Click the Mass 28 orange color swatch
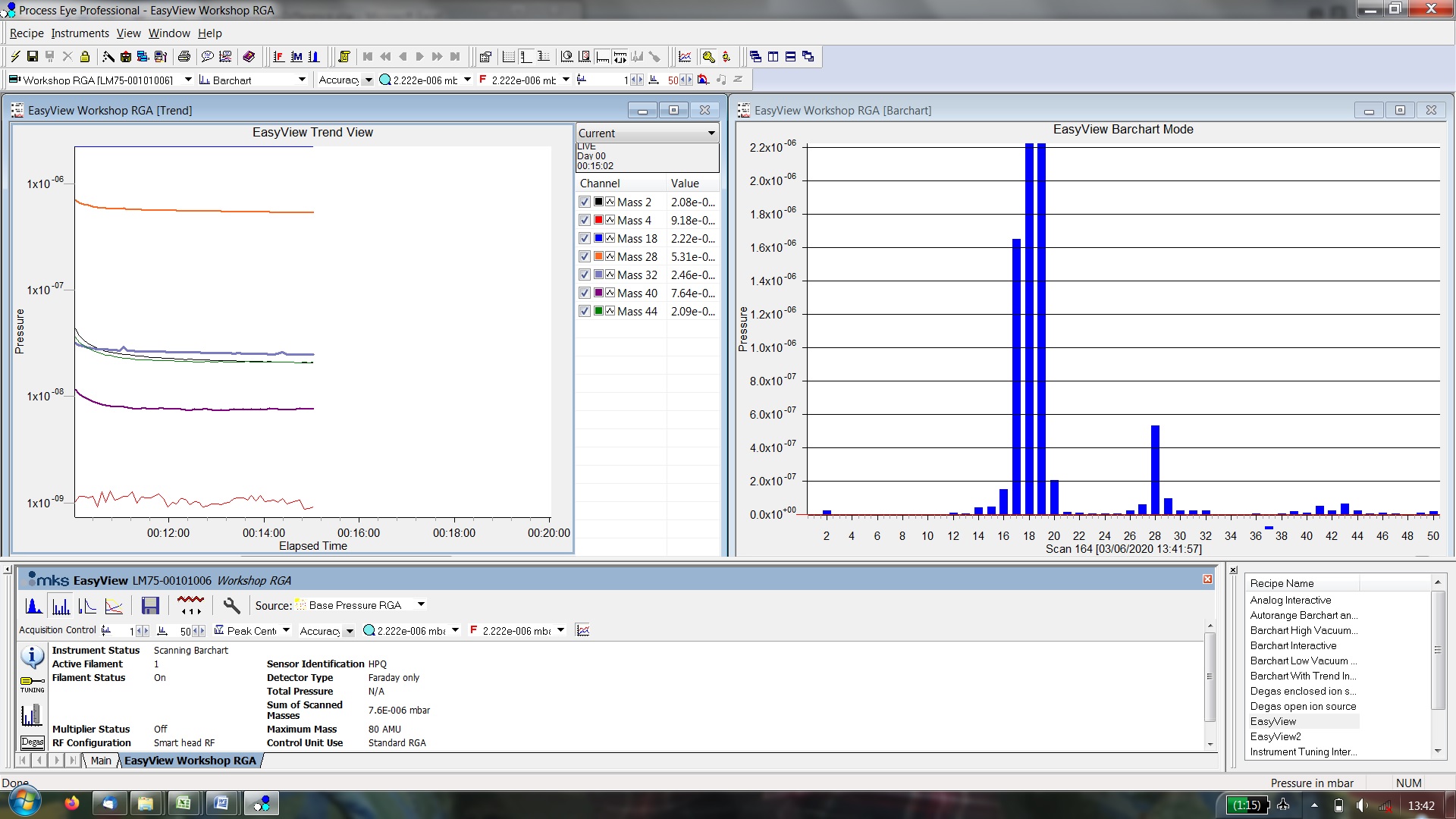This screenshot has width=1456, height=819. point(598,257)
